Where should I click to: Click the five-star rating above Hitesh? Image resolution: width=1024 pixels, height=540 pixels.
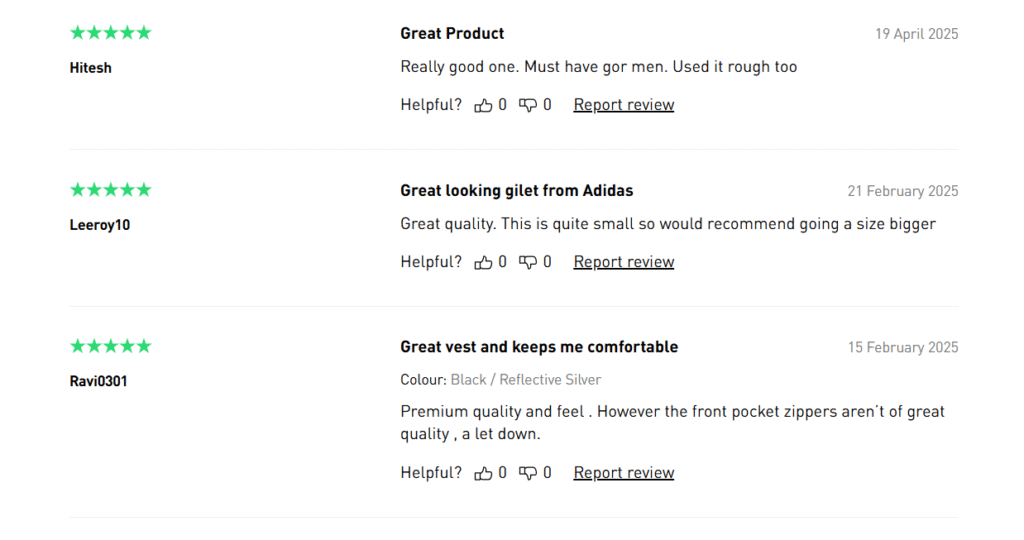[x=110, y=33]
